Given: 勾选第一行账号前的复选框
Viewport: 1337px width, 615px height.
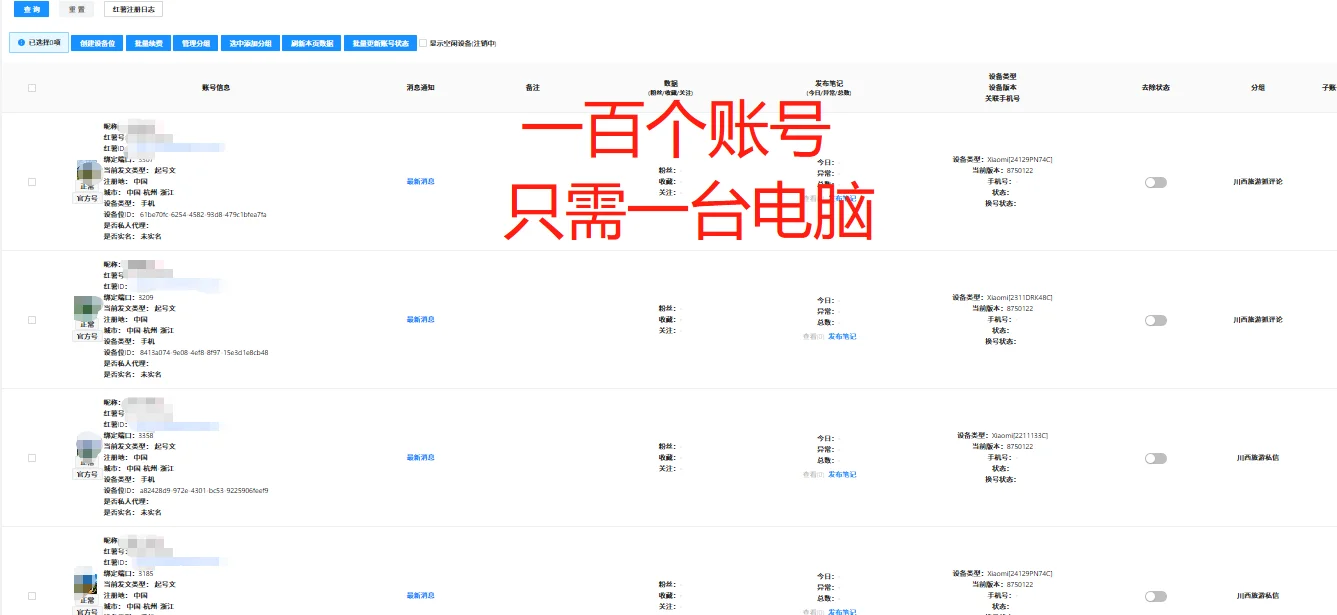Looking at the screenshot, I should (31, 181).
